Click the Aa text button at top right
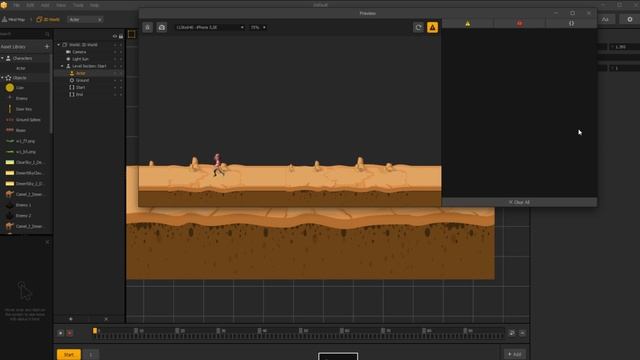640x360 pixels. 605,19
